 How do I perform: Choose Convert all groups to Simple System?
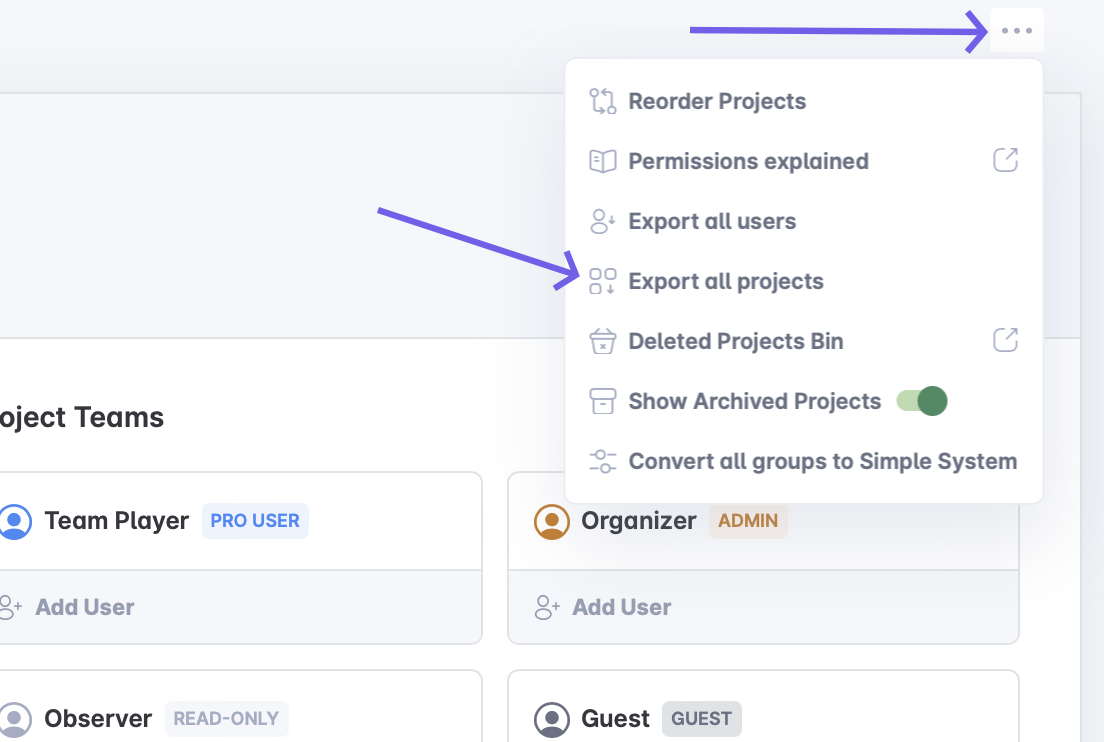(822, 461)
